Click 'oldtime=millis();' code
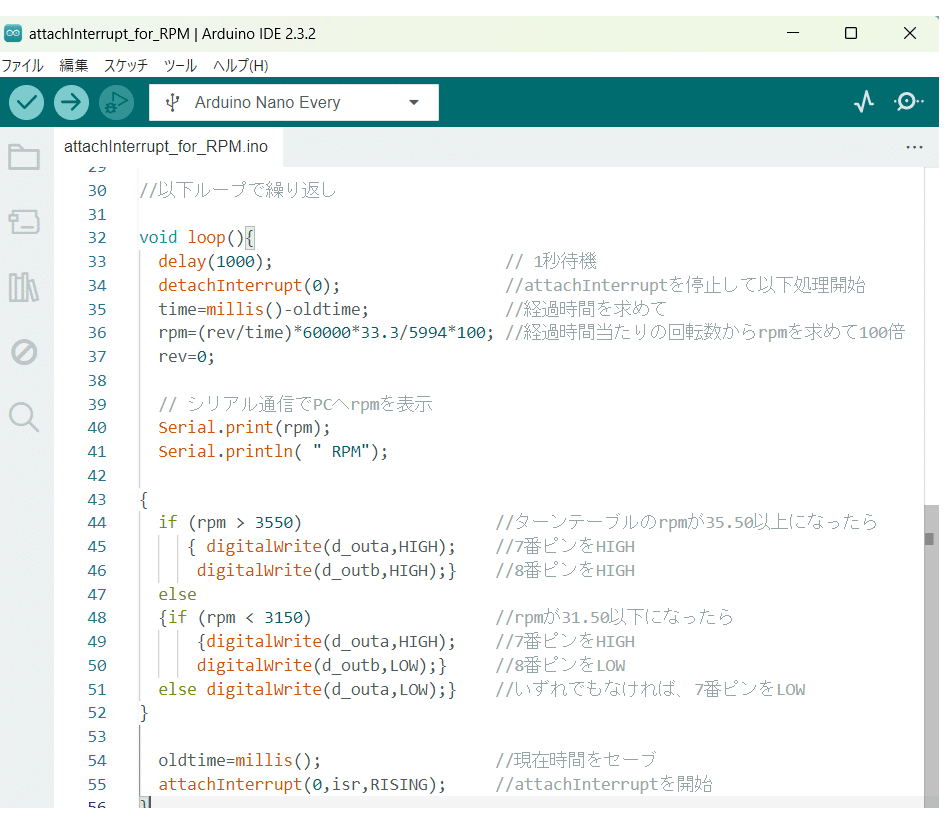948x827 pixels. (x=239, y=761)
